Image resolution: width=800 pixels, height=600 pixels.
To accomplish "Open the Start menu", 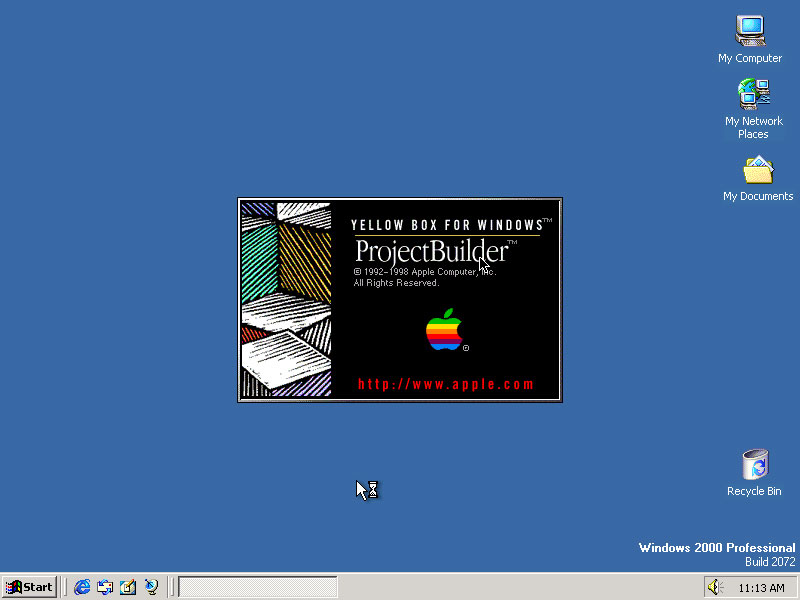I will [x=29, y=587].
